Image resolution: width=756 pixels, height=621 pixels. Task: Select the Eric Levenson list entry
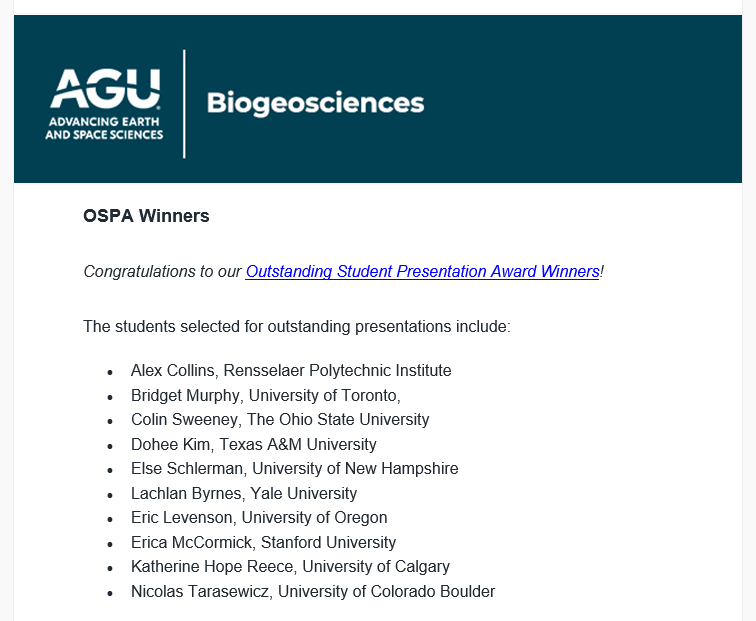tap(259, 517)
